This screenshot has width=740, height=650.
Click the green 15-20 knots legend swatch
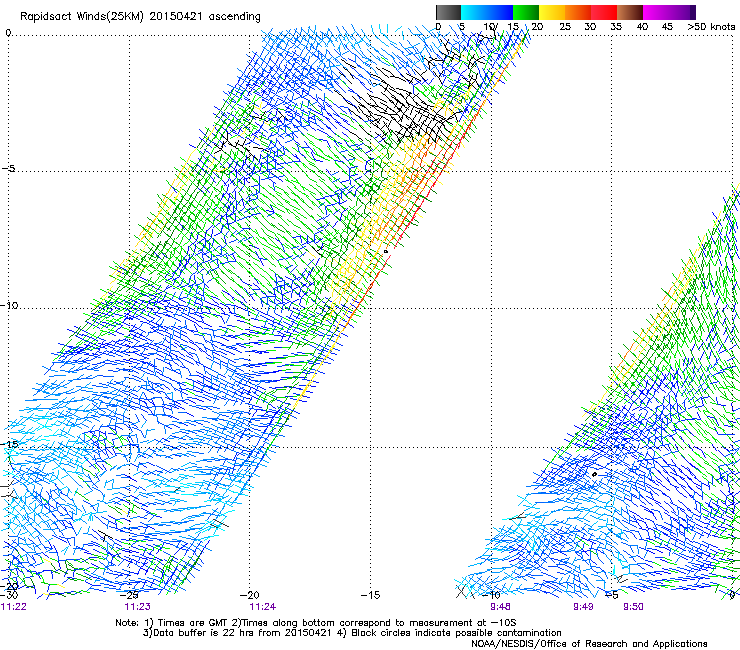coord(526,12)
